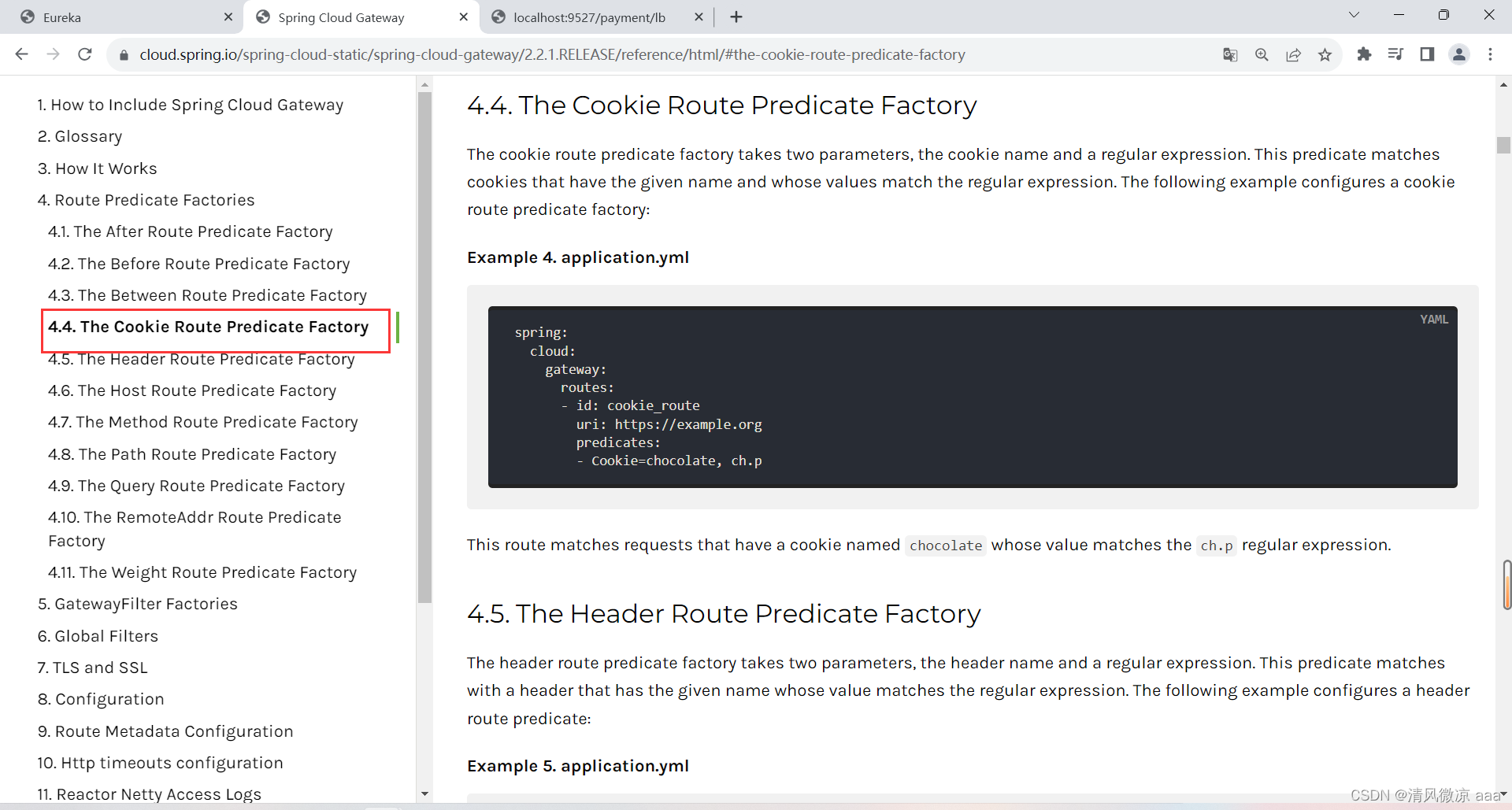Image resolution: width=1512 pixels, height=810 pixels.
Task: Open 'How to Include Spring Cloud Gateway'
Action: point(190,105)
